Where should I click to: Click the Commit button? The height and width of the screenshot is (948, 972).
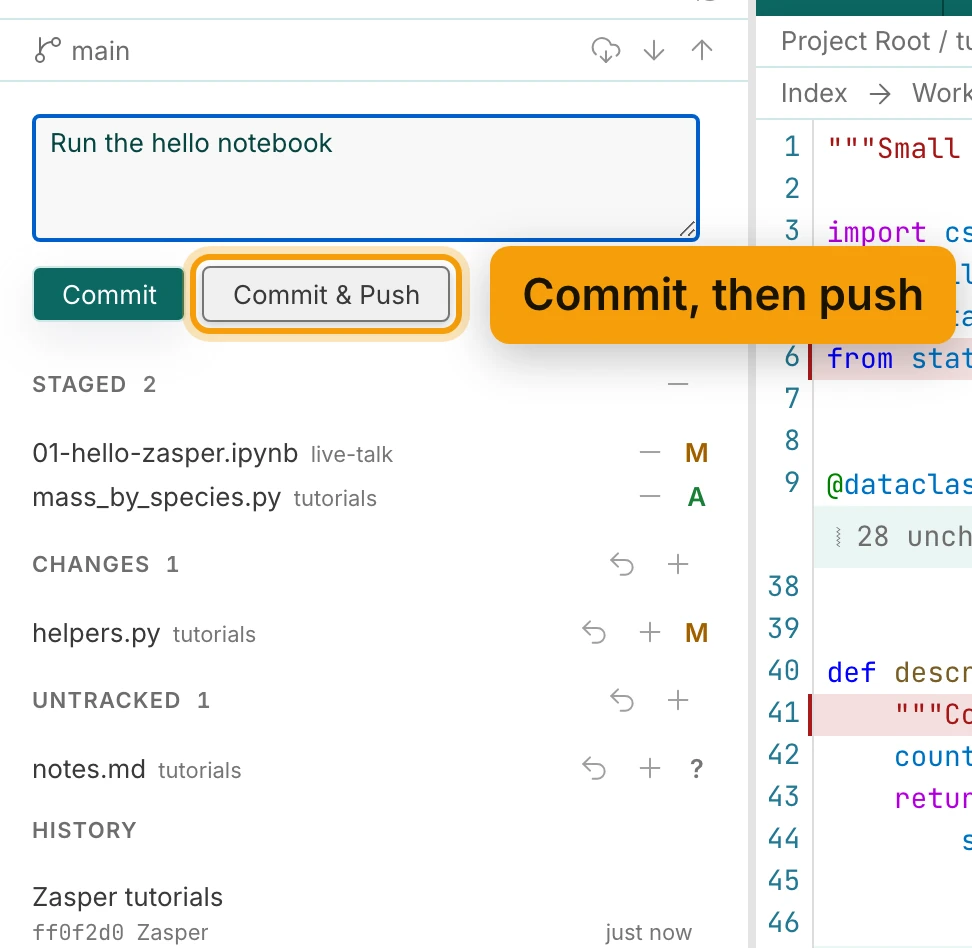point(109,295)
